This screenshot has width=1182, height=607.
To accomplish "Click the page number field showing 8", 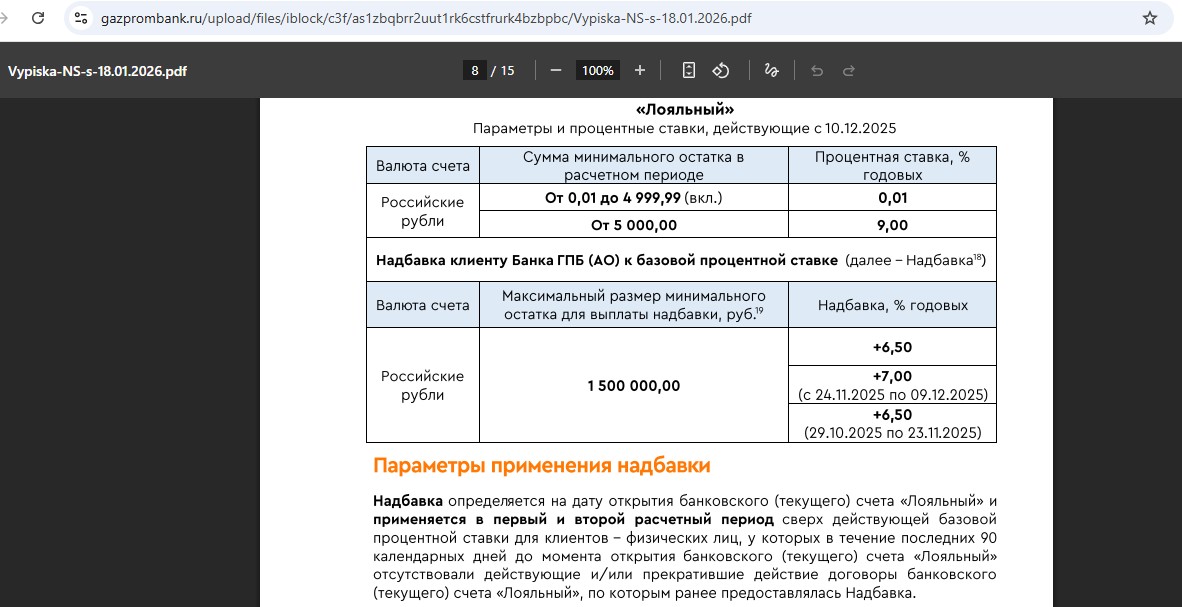I will [x=475, y=70].
